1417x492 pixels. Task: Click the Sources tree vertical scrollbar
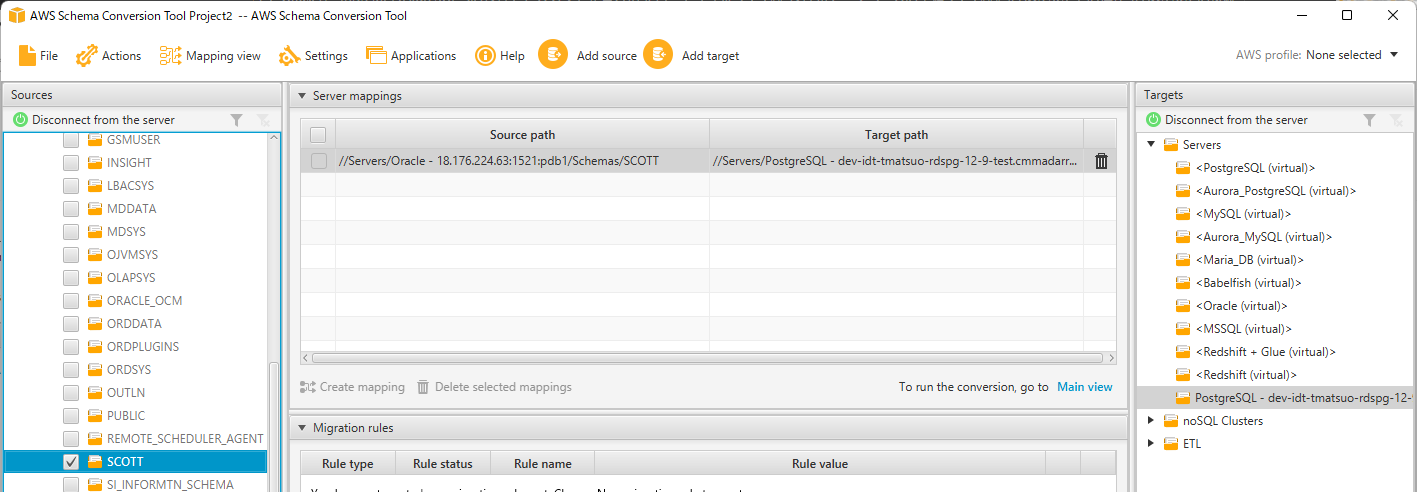274,425
